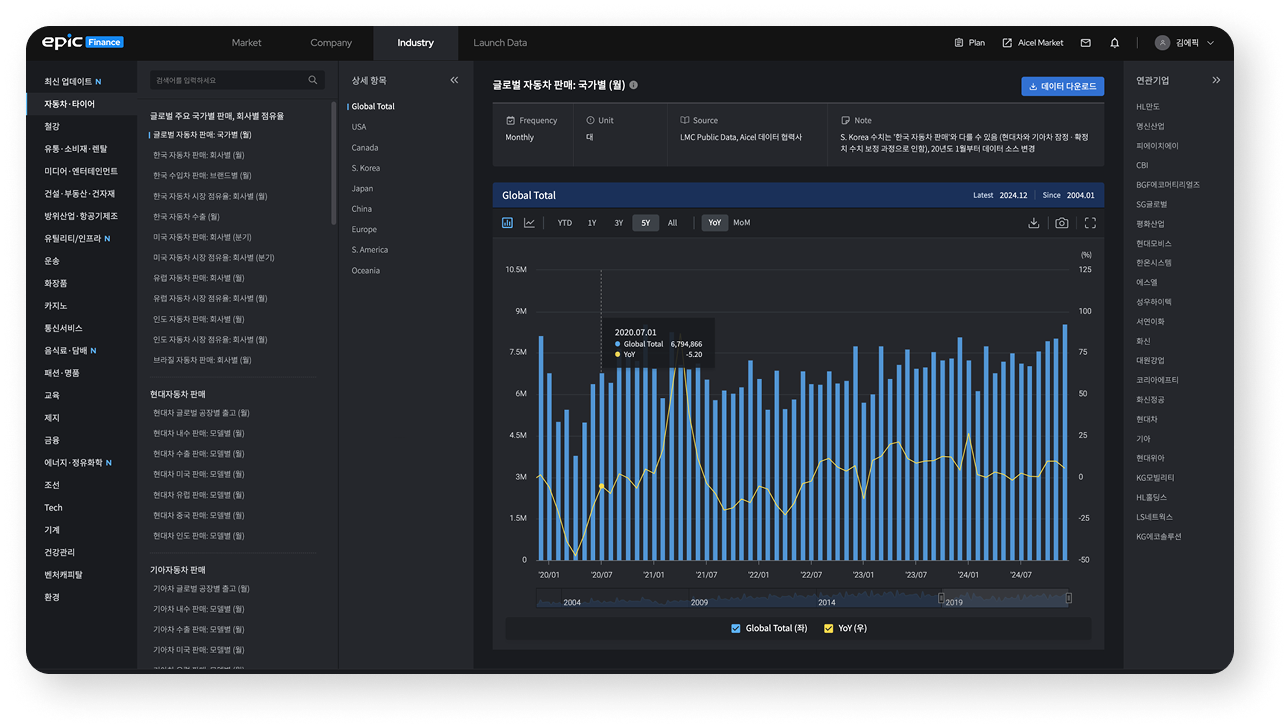The image size is (1288, 728).
Task: Open the notifications bell
Action: click(x=1114, y=43)
